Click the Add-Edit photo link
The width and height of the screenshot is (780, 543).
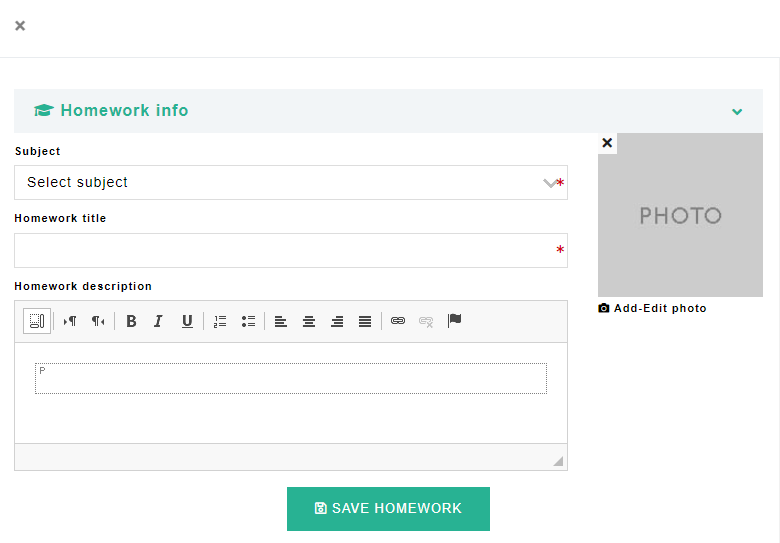coord(653,308)
